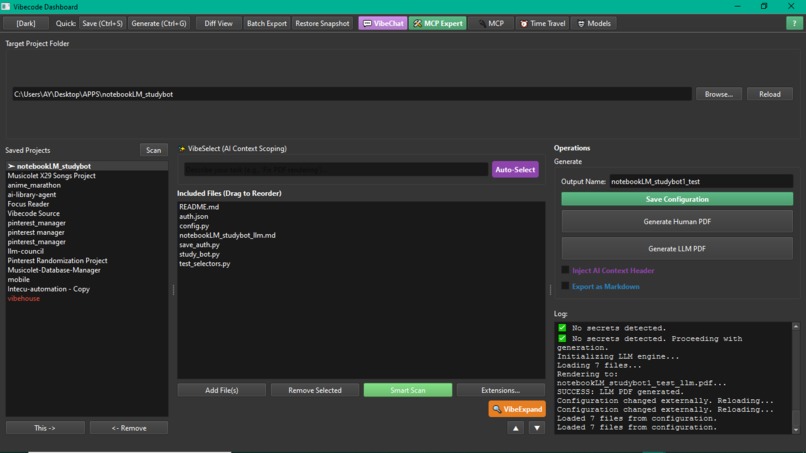Click Generate Human PDF
Image resolution: width=806 pixels, height=453 pixels.
coord(677,222)
